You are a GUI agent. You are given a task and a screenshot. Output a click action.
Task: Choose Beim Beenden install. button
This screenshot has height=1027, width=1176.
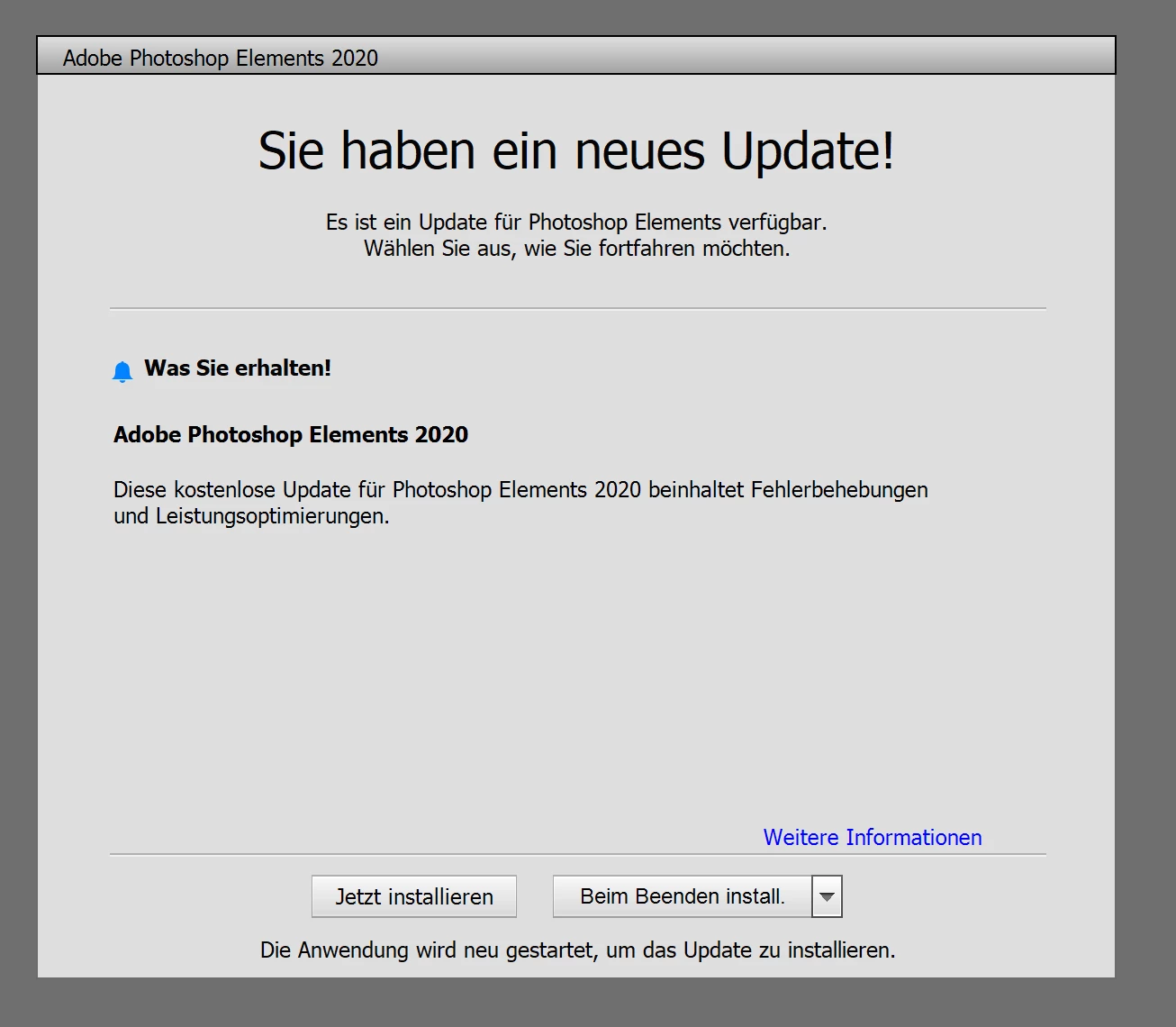point(683,896)
